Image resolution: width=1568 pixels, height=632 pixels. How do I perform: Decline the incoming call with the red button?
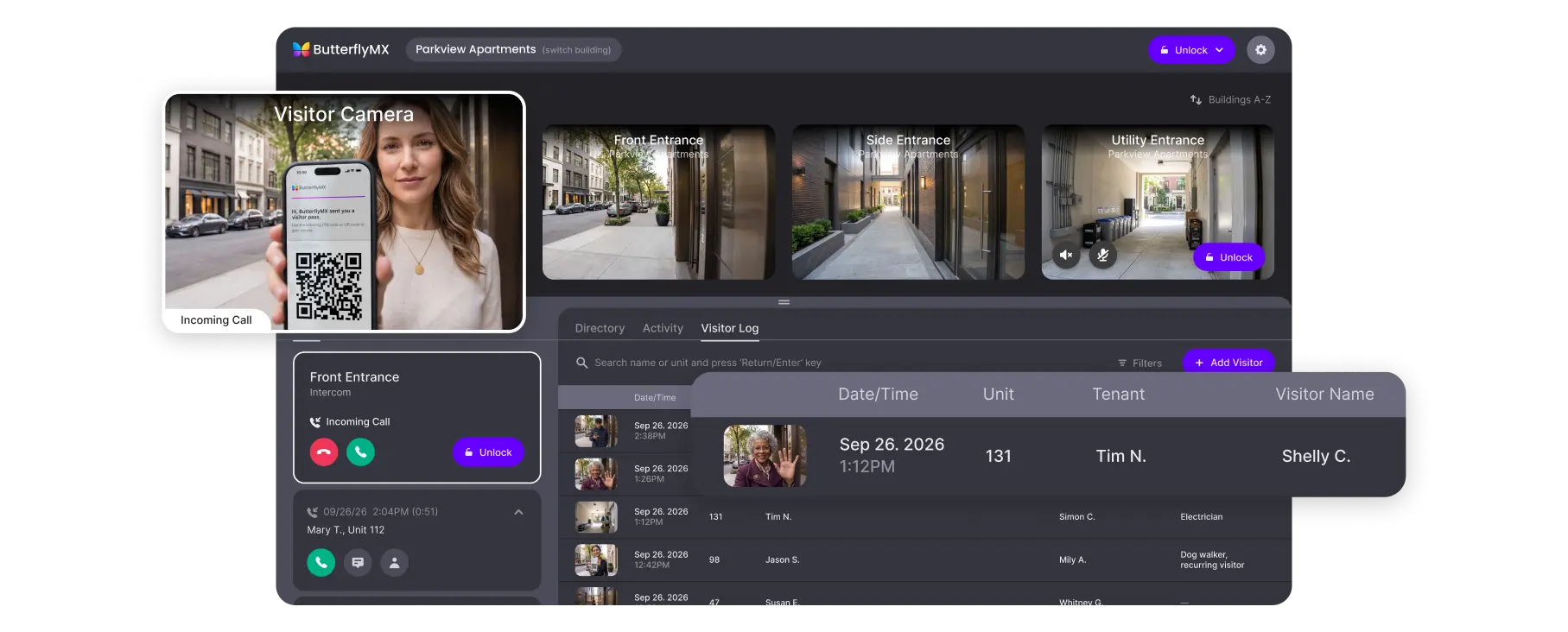tap(324, 452)
